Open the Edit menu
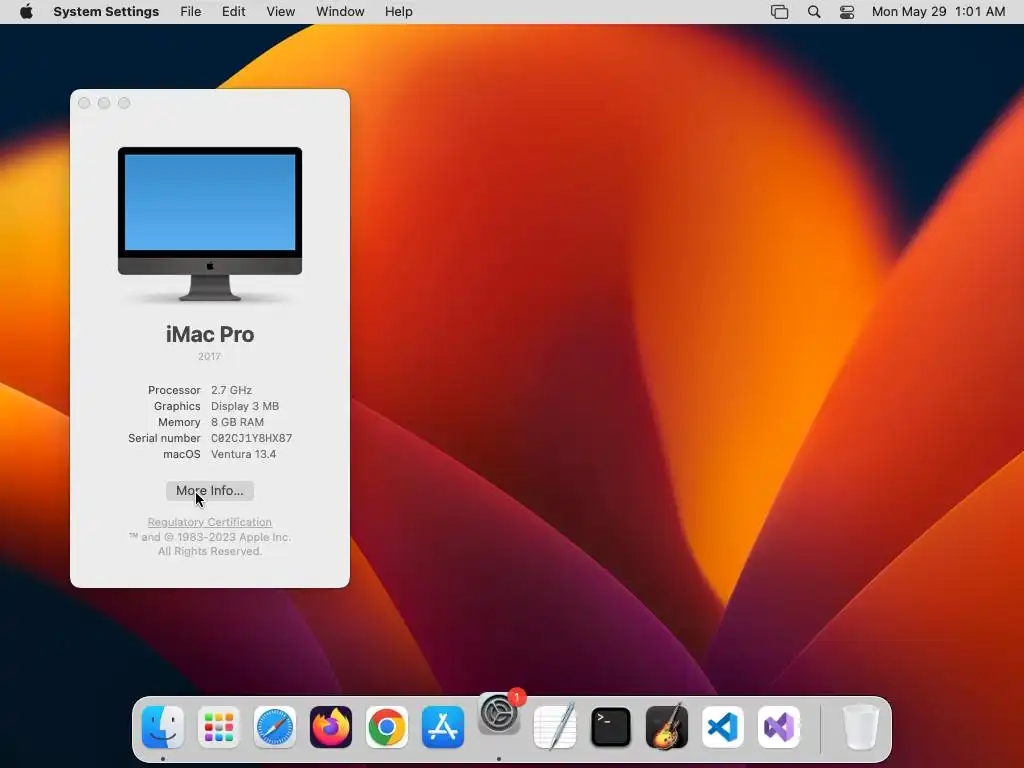Image resolution: width=1024 pixels, height=768 pixels. [x=233, y=12]
